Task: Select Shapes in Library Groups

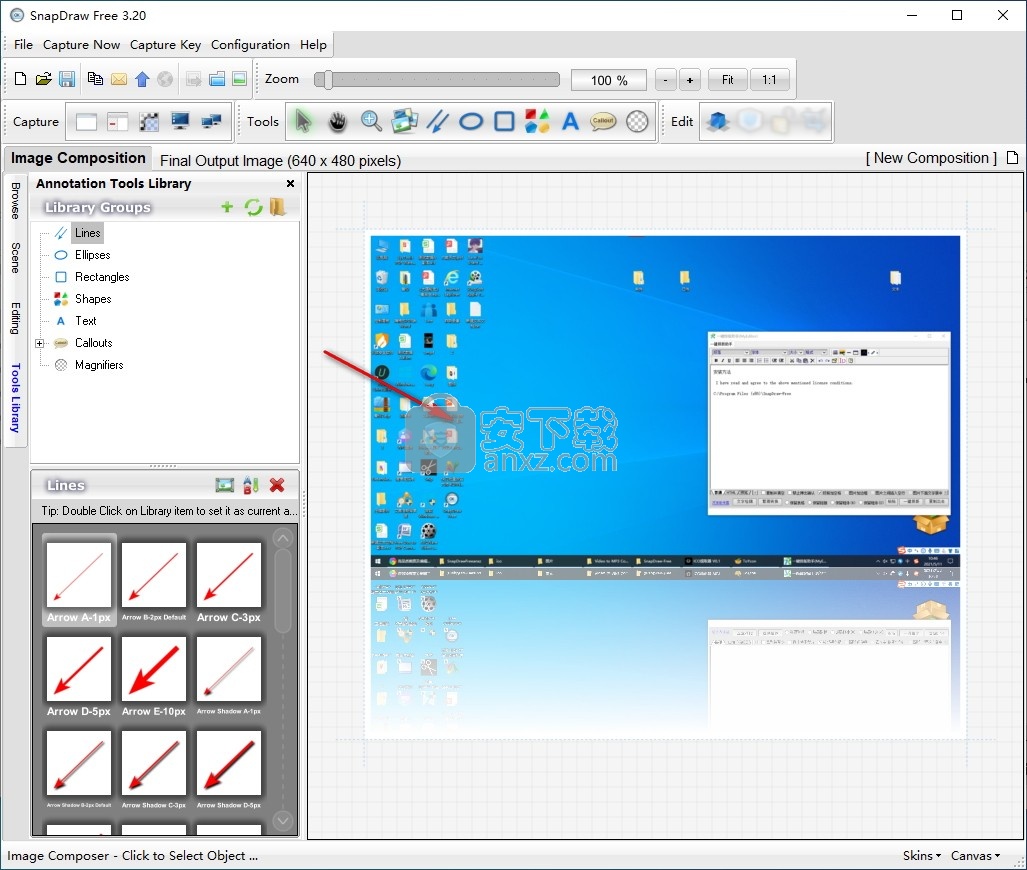Action: tap(93, 299)
